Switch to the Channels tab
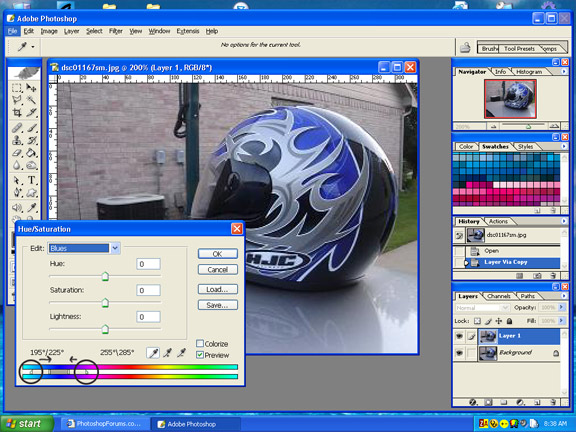 tap(498, 296)
